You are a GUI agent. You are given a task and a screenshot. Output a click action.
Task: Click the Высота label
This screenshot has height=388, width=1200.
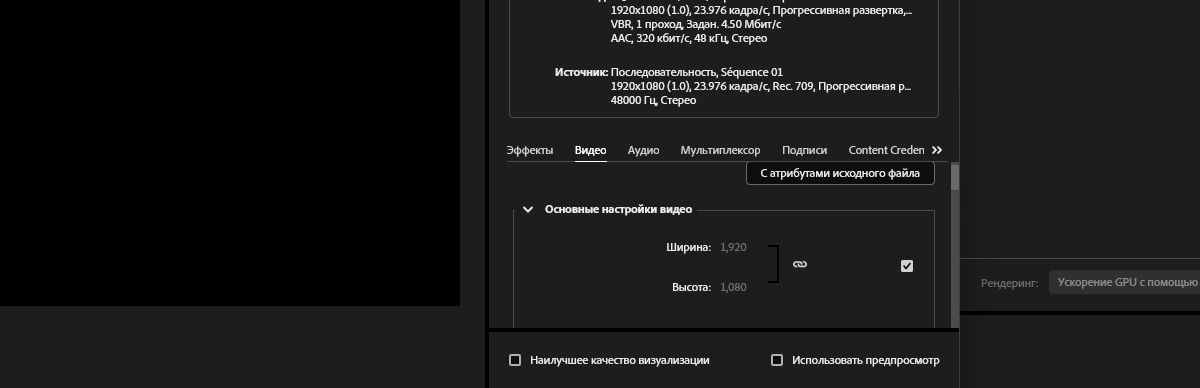coord(691,287)
